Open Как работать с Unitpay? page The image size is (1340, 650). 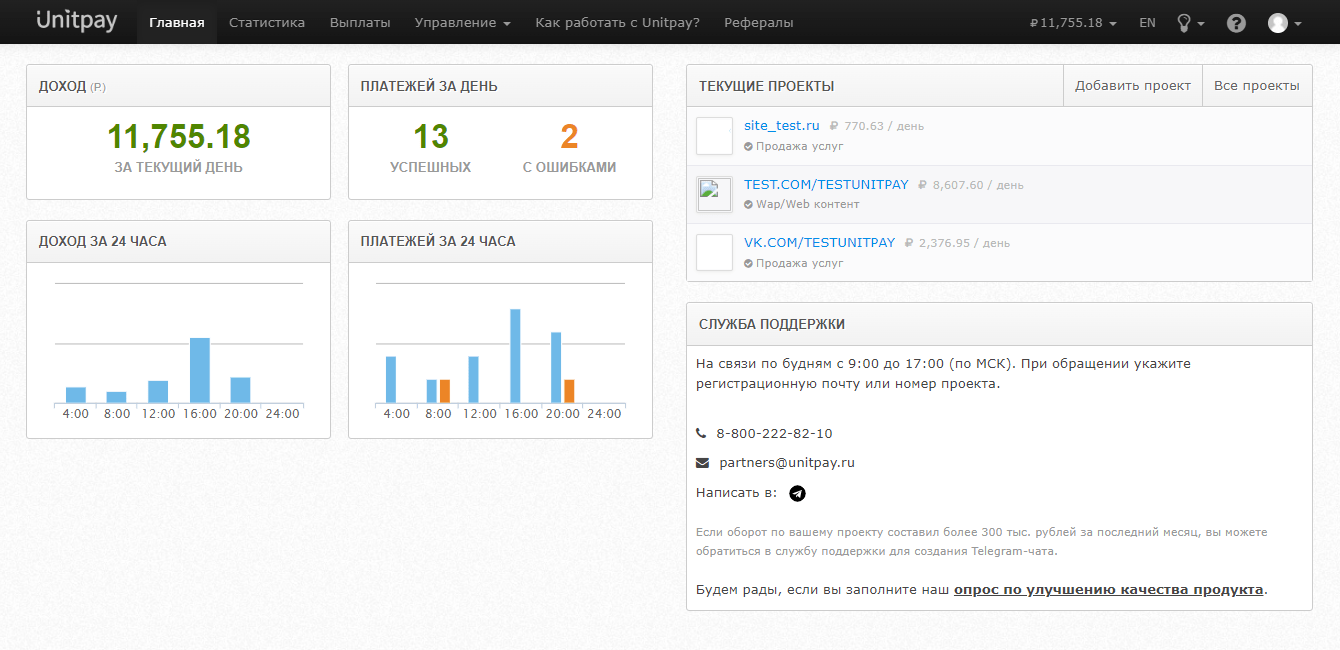tap(617, 22)
